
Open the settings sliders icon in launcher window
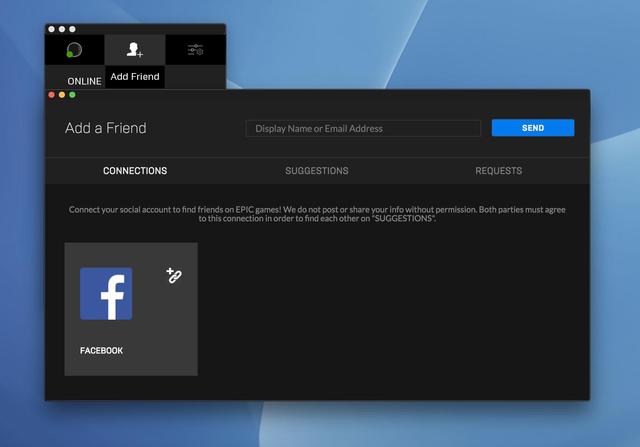coord(196,50)
